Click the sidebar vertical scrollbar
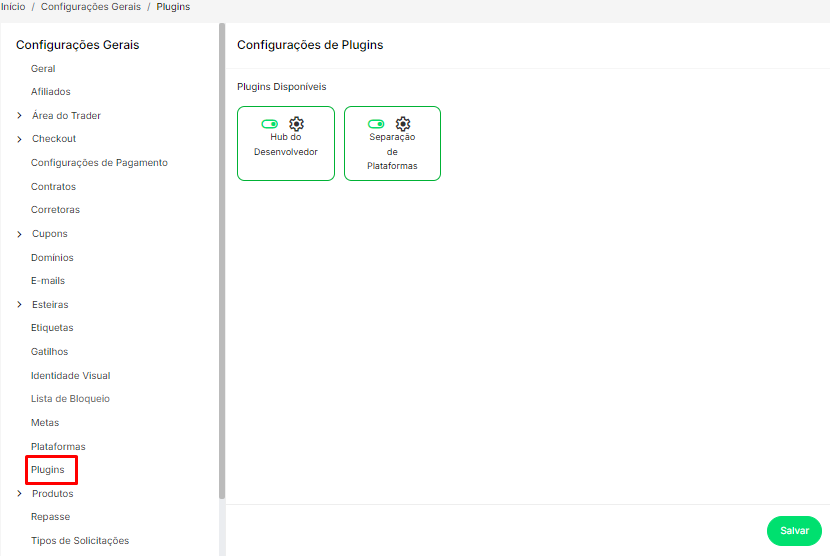 [222, 260]
